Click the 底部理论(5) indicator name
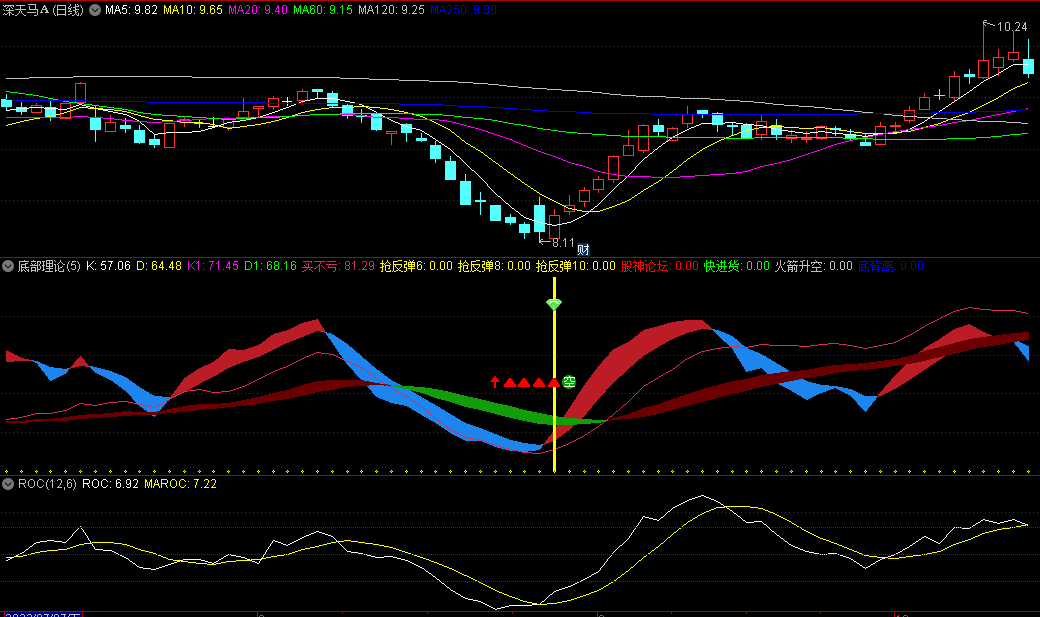1040x617 pixels. tap(49, 266)
